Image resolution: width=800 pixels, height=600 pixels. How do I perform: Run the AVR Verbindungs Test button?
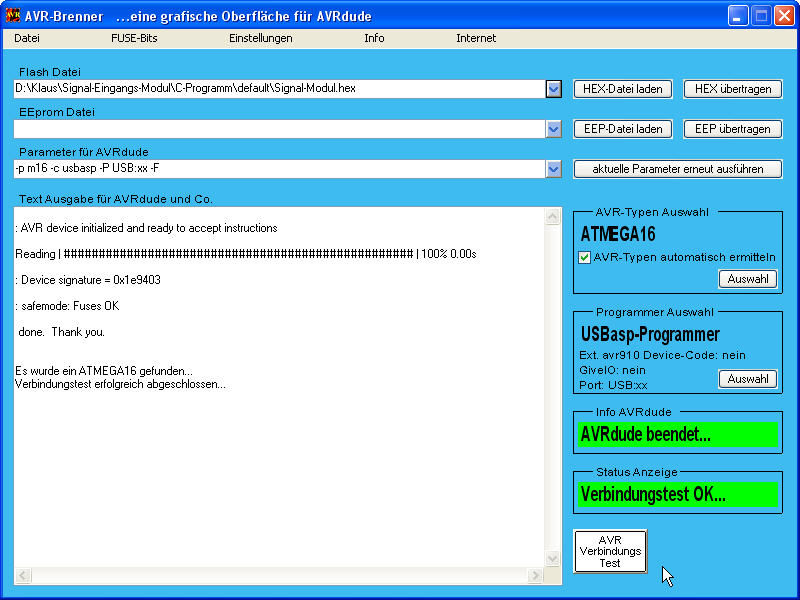pos(610,552)
